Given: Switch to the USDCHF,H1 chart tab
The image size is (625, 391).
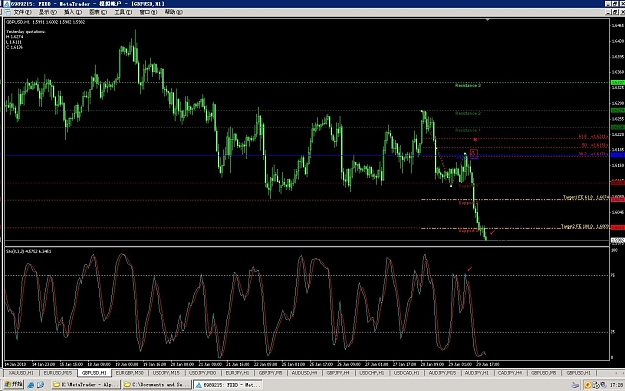Looking at the screenshot, I should (372, 373).
